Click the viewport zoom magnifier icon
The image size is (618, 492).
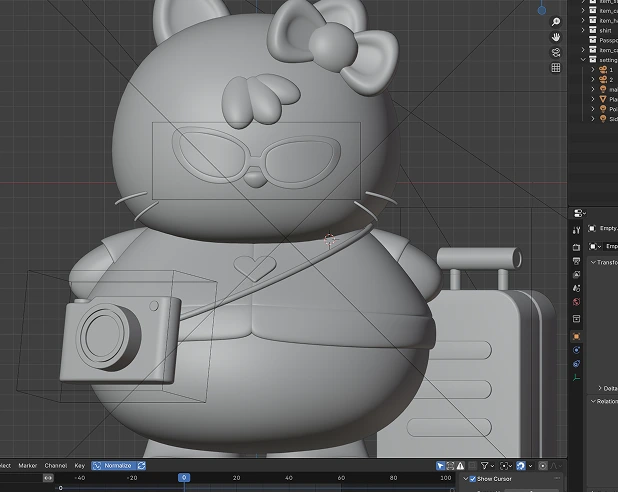(x=556, y=20)
